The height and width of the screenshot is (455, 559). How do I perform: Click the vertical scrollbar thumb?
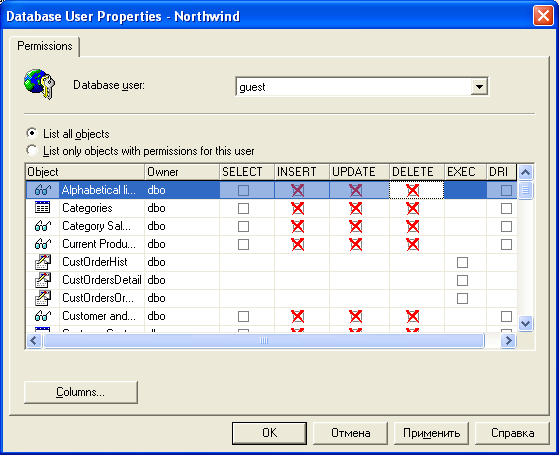click(525, 190)
